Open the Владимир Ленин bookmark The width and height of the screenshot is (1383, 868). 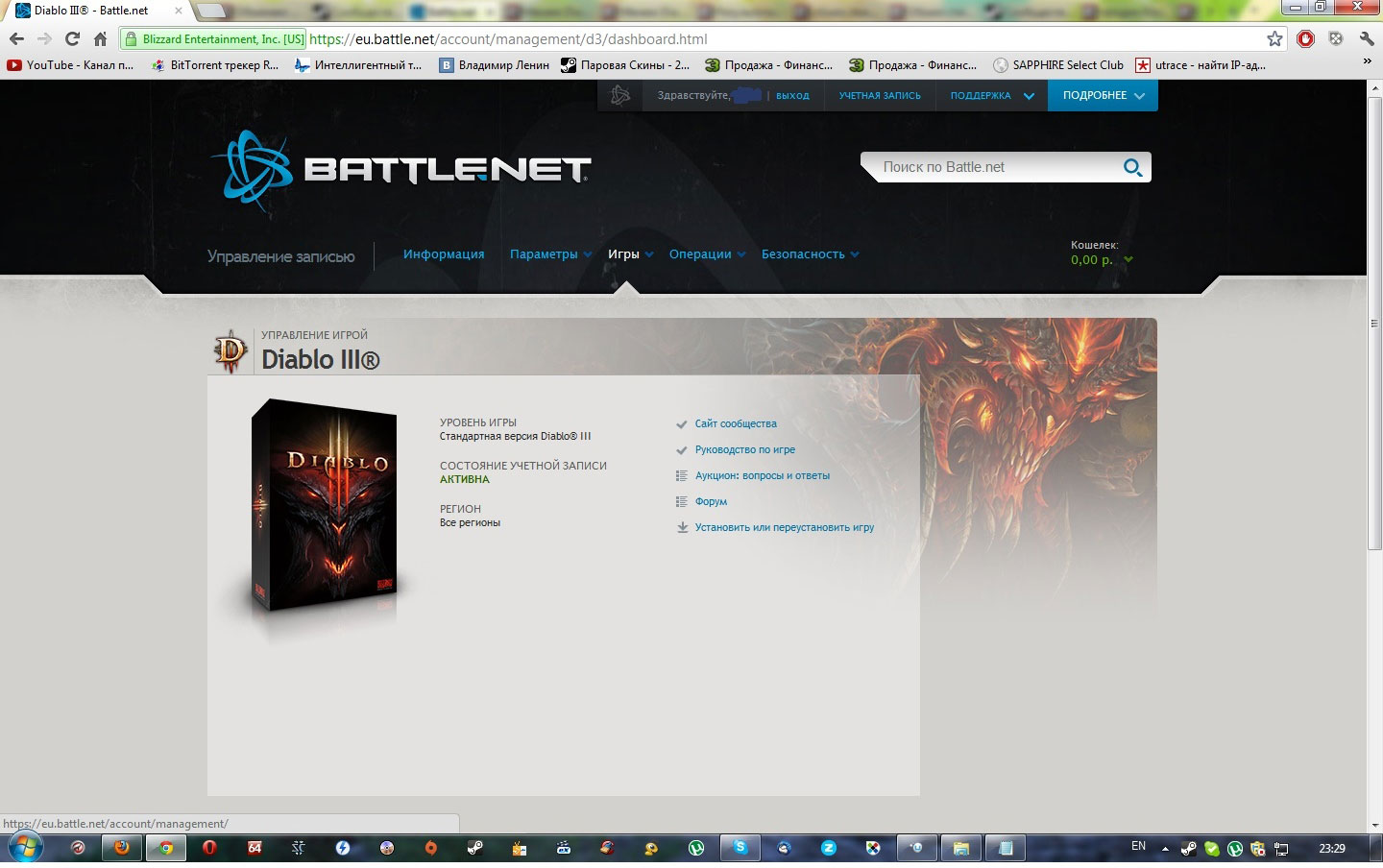coord(495,65)
